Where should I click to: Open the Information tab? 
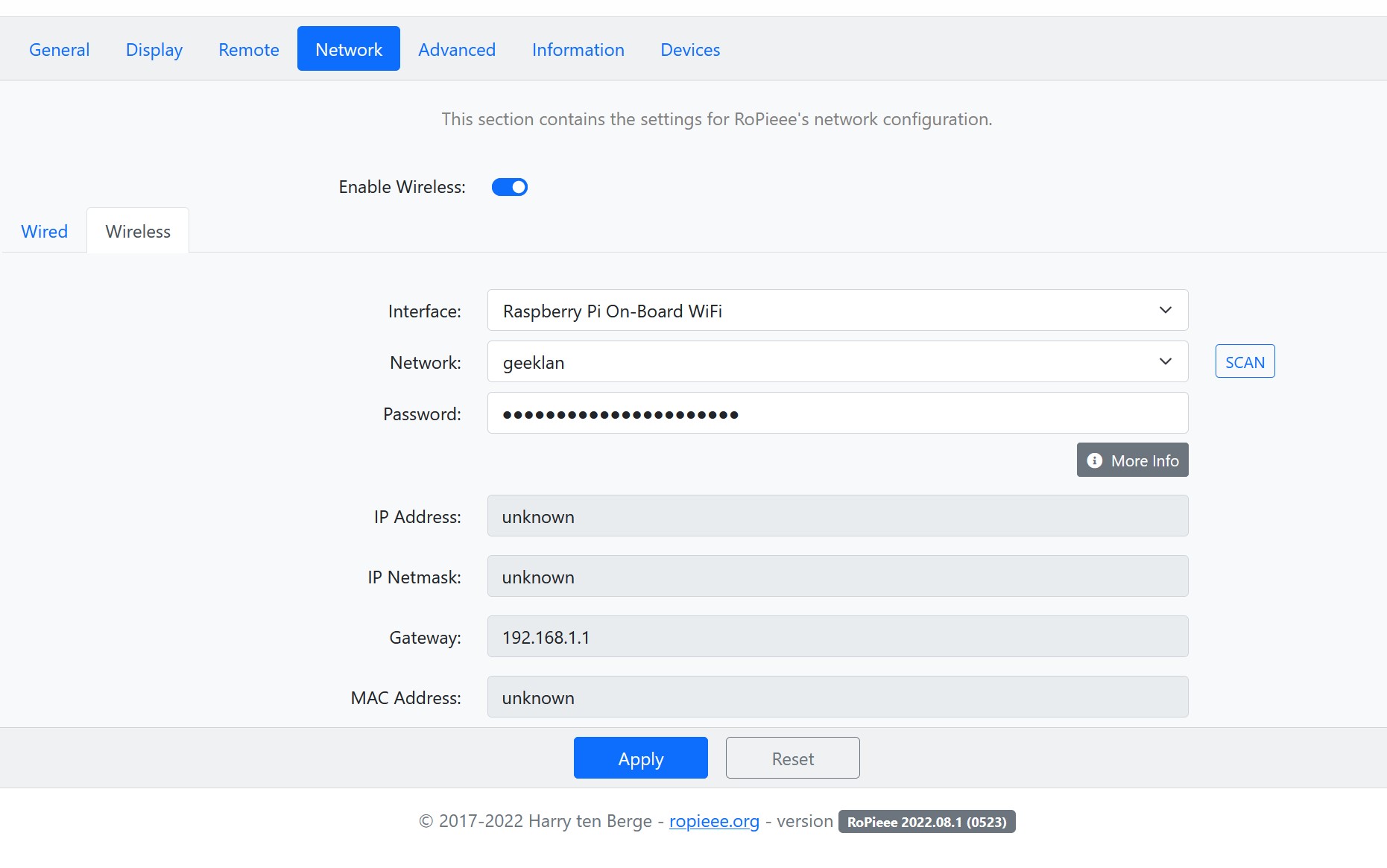pos(578,49)
